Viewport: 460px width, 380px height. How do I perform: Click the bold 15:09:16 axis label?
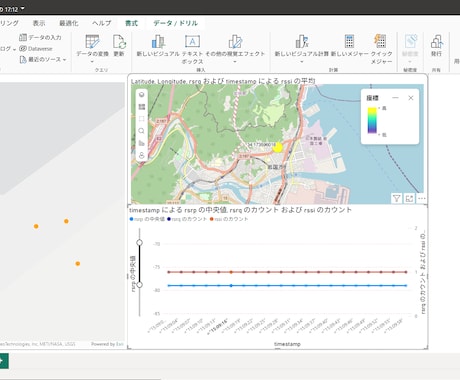coord(218,326)
